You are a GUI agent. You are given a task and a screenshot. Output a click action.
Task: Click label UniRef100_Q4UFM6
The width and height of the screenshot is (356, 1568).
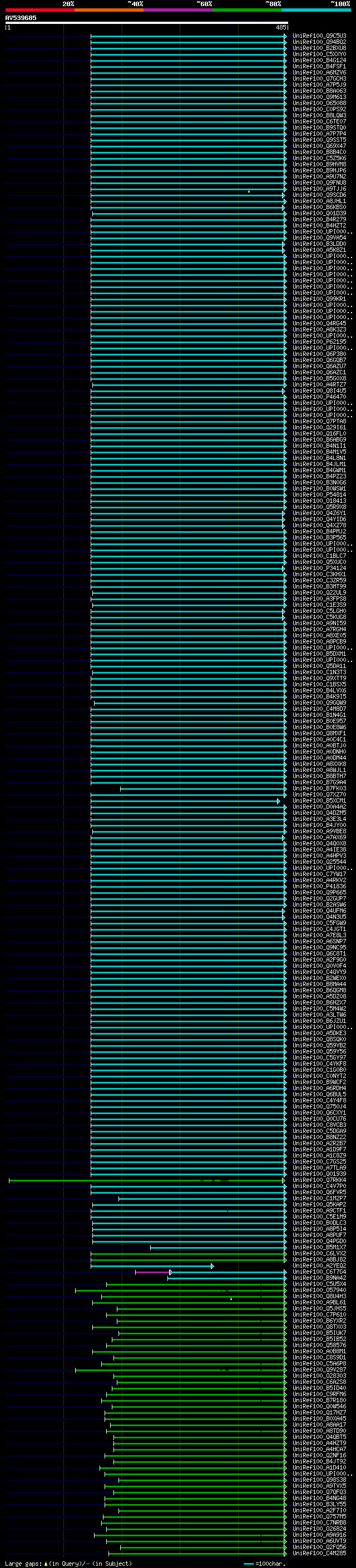319,911
